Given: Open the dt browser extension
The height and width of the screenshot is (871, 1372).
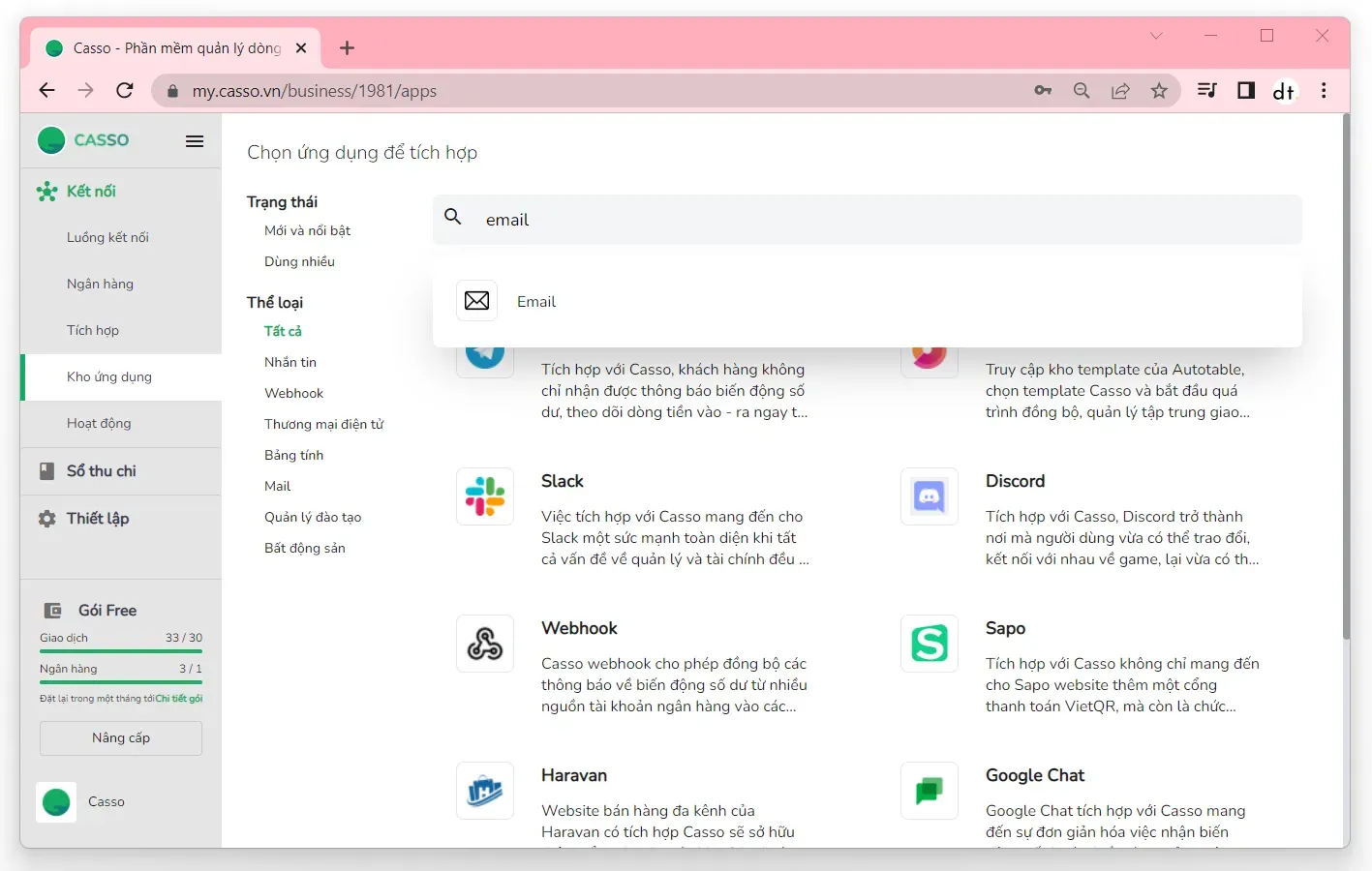Looking at the screenshot, I should (x=1284, y=91).
